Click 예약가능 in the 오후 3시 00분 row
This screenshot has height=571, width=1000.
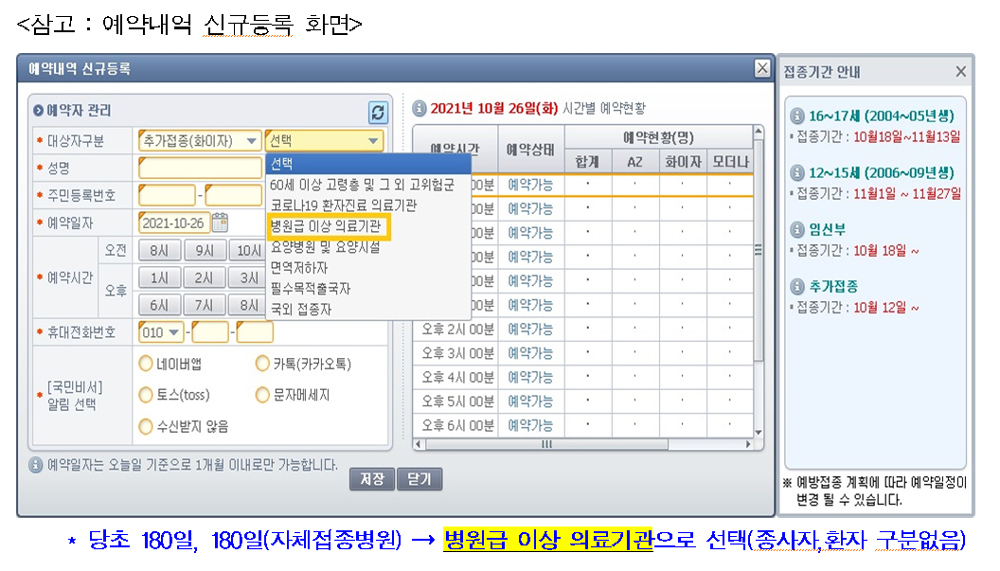(530, 353)
